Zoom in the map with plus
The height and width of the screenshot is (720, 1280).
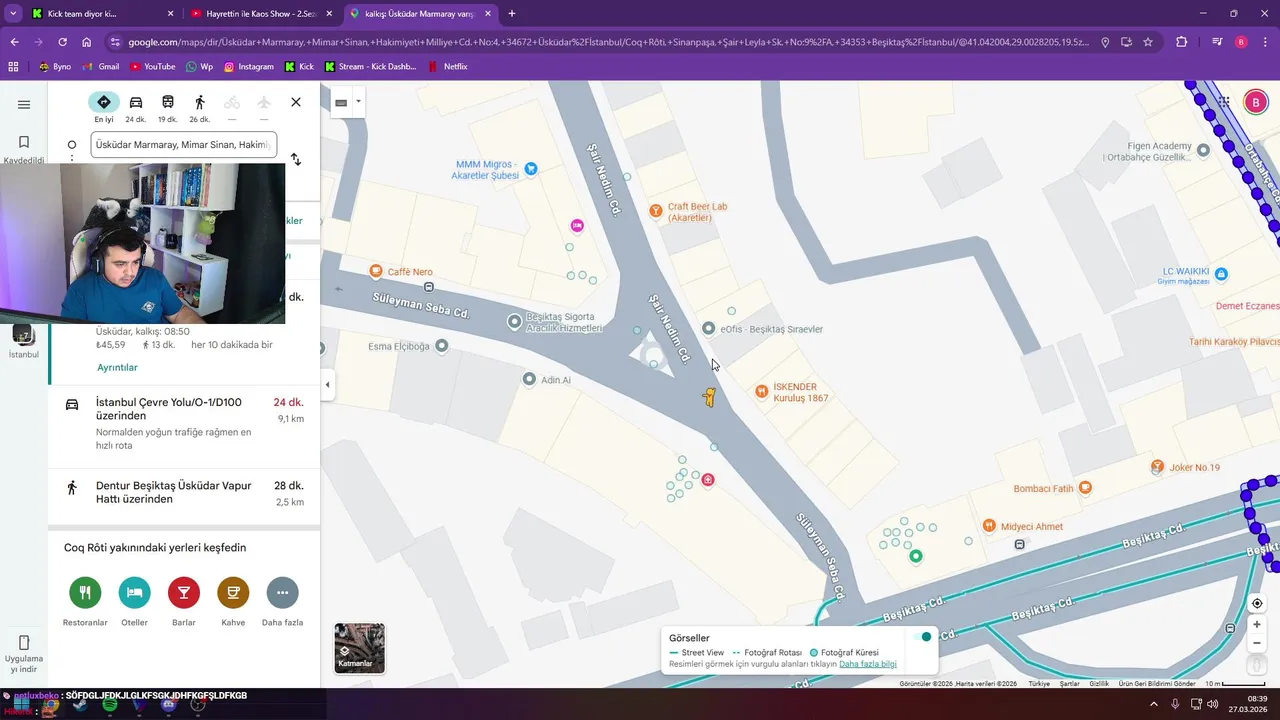coord(1257,625)
